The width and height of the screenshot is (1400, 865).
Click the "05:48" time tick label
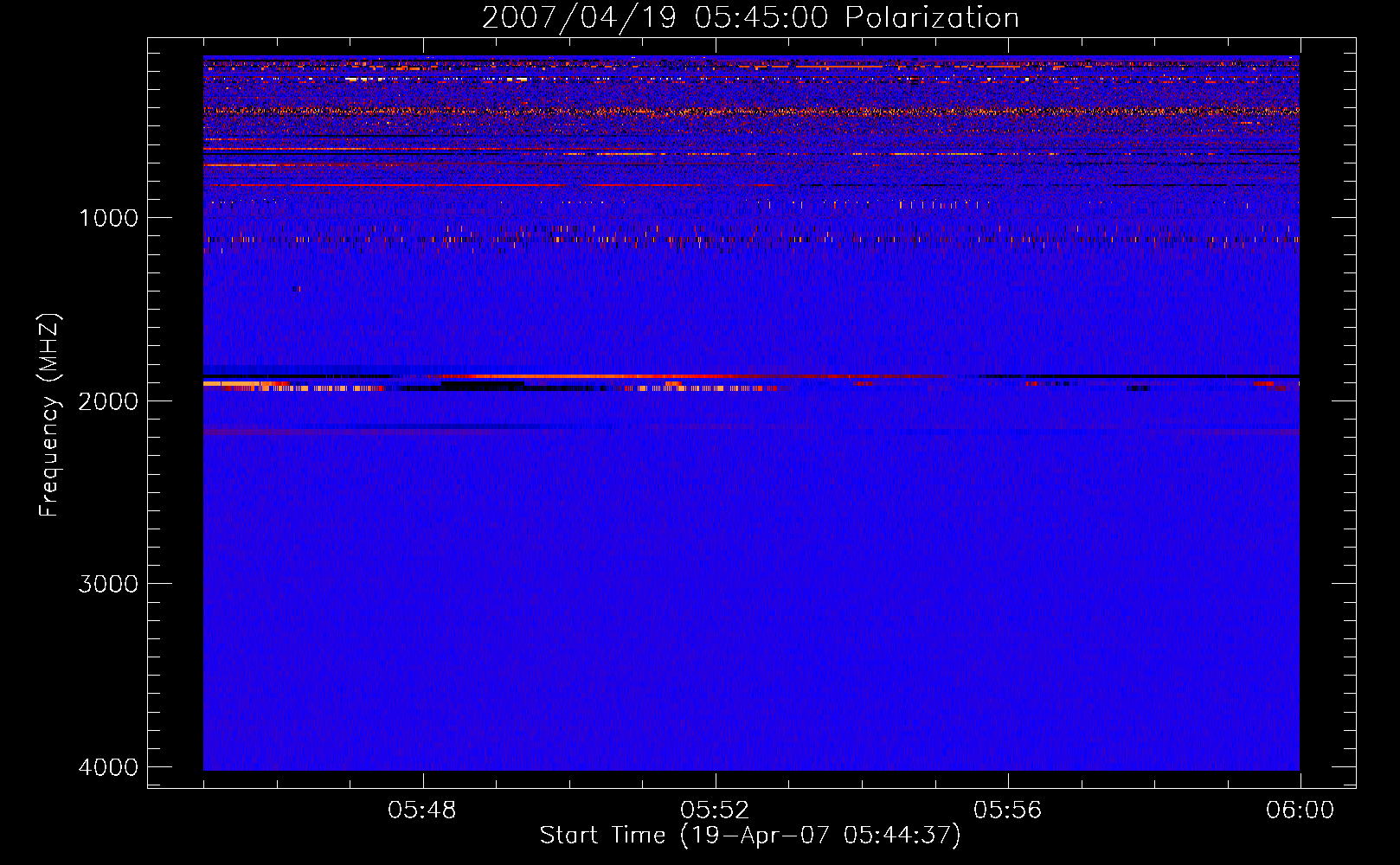(422, 811)
